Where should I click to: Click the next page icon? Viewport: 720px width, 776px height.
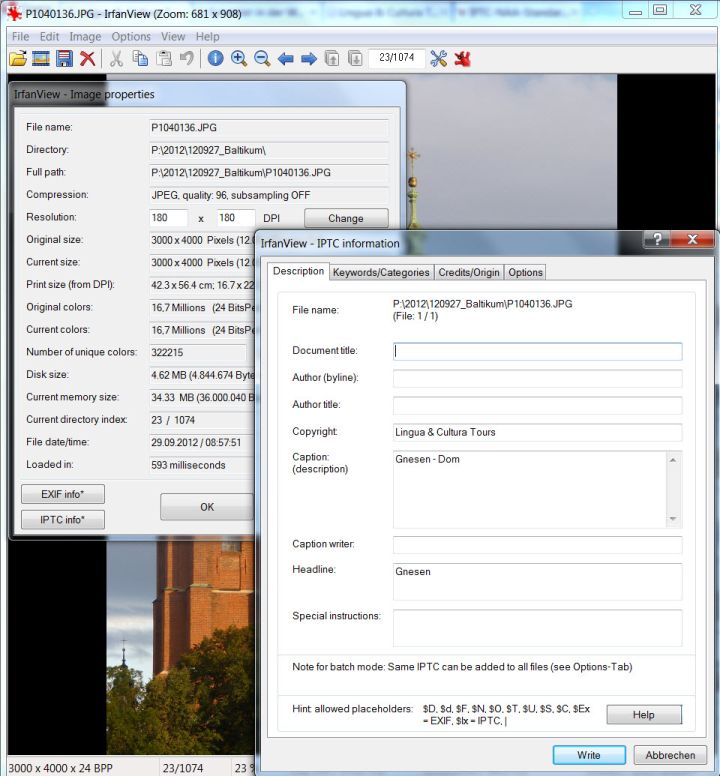(355, 58)
